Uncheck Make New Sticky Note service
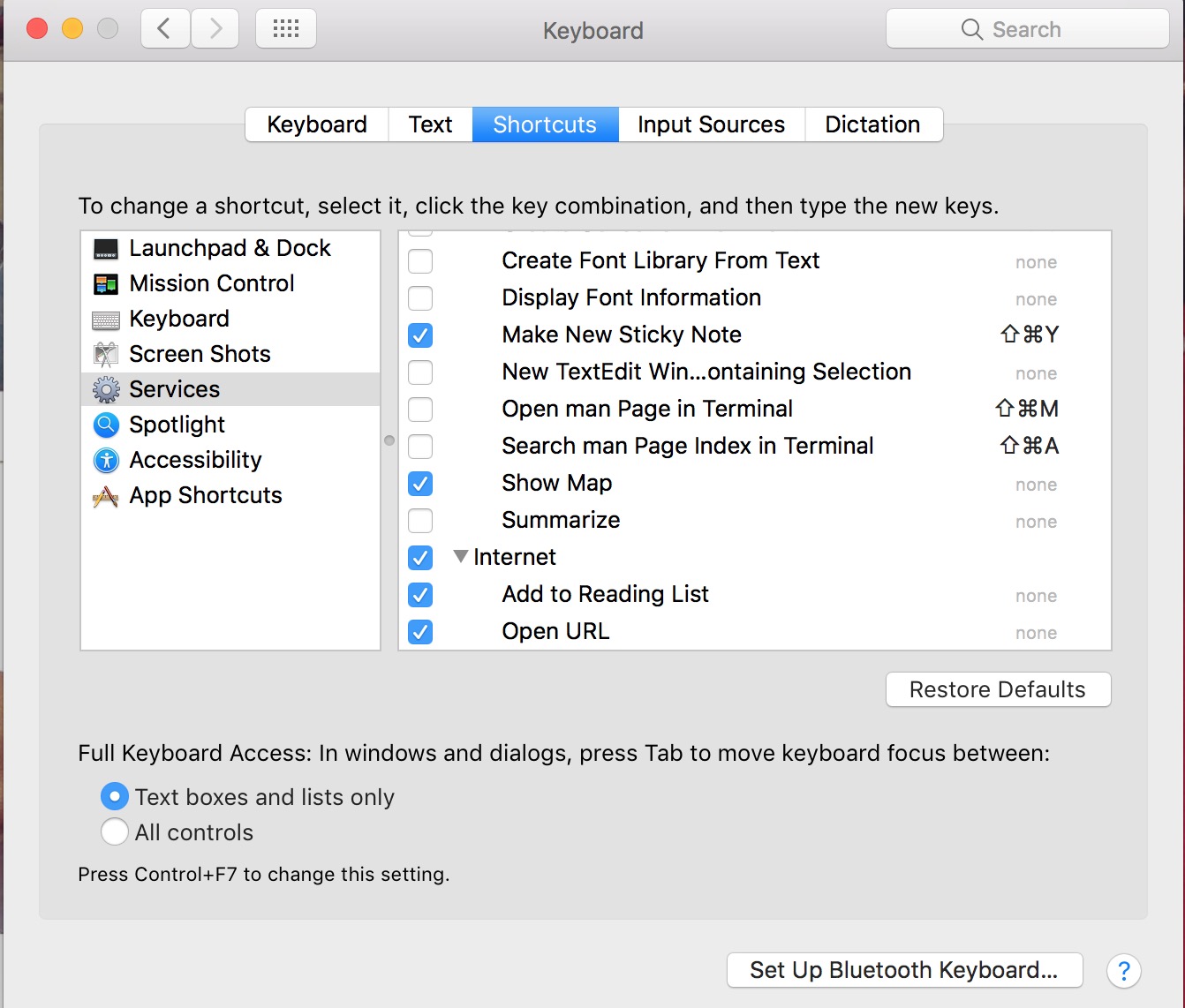 pos(420,335)
